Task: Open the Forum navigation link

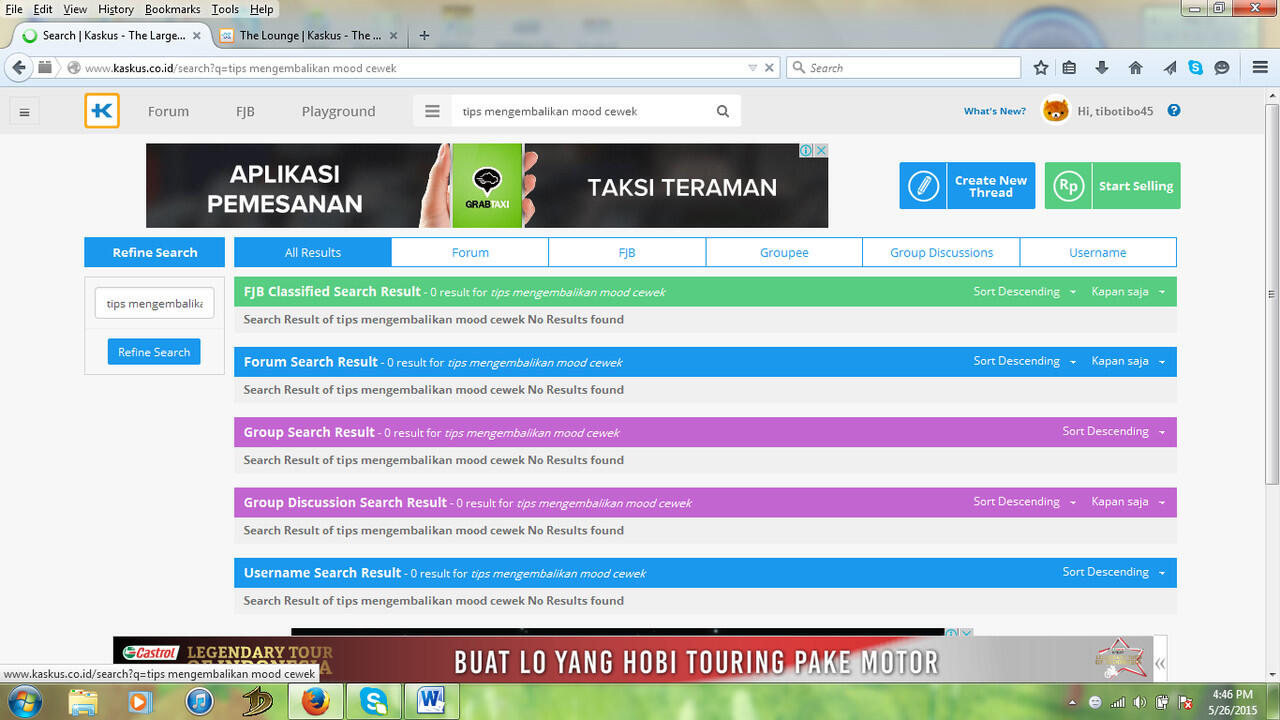Action: pyautogui.click(x=168, y=111)
